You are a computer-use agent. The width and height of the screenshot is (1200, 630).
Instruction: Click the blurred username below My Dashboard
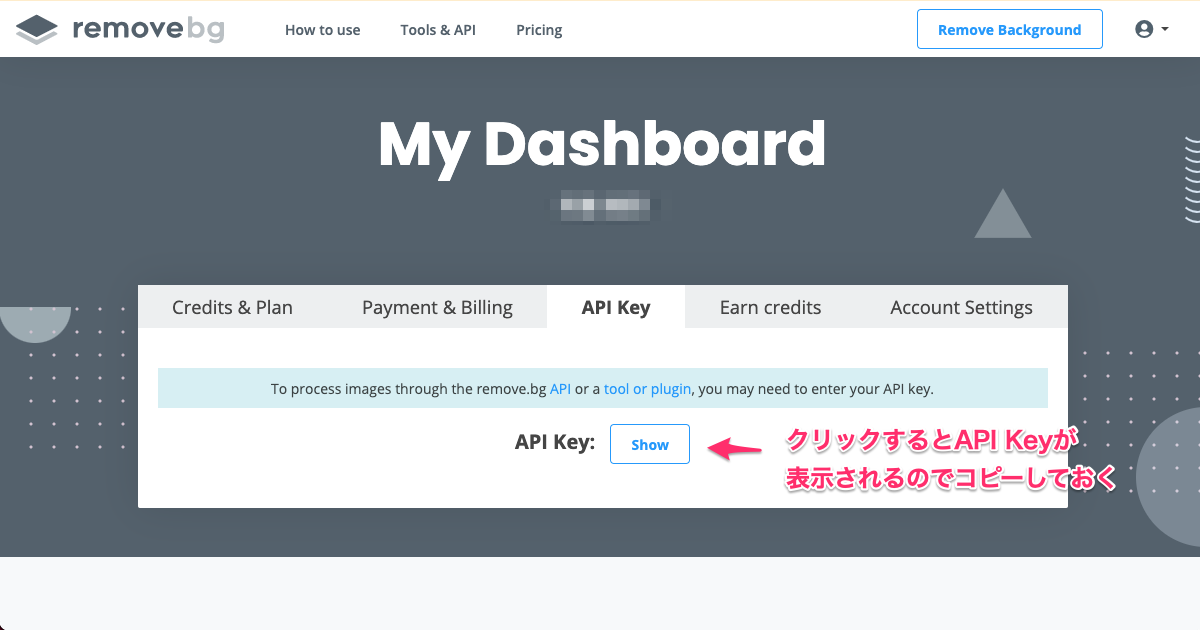pos(603,207)
